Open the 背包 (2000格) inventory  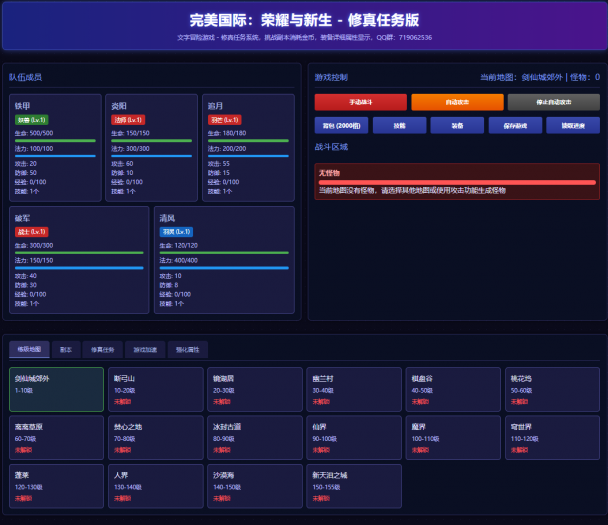(x=341, y=126)
